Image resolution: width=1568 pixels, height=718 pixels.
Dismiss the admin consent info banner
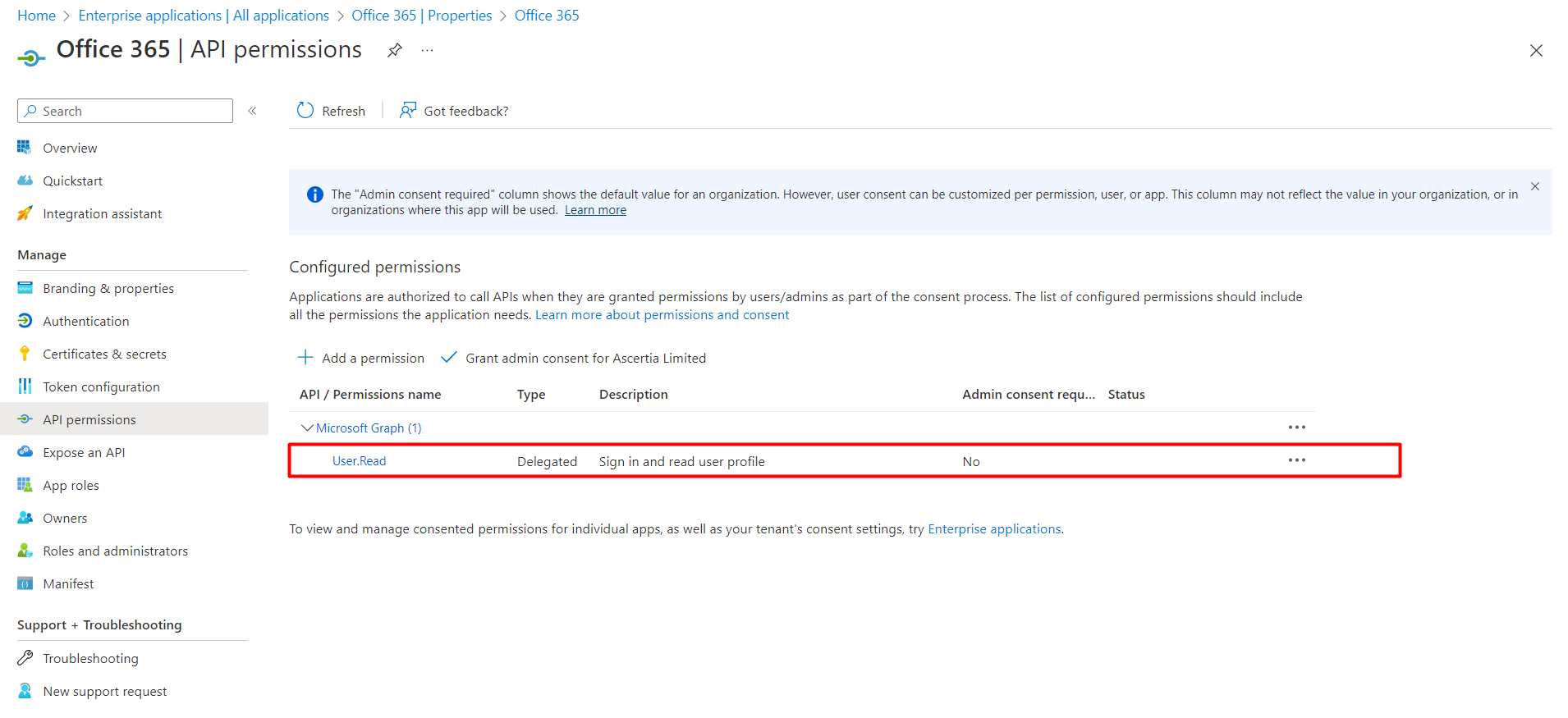coord(1535,186)
